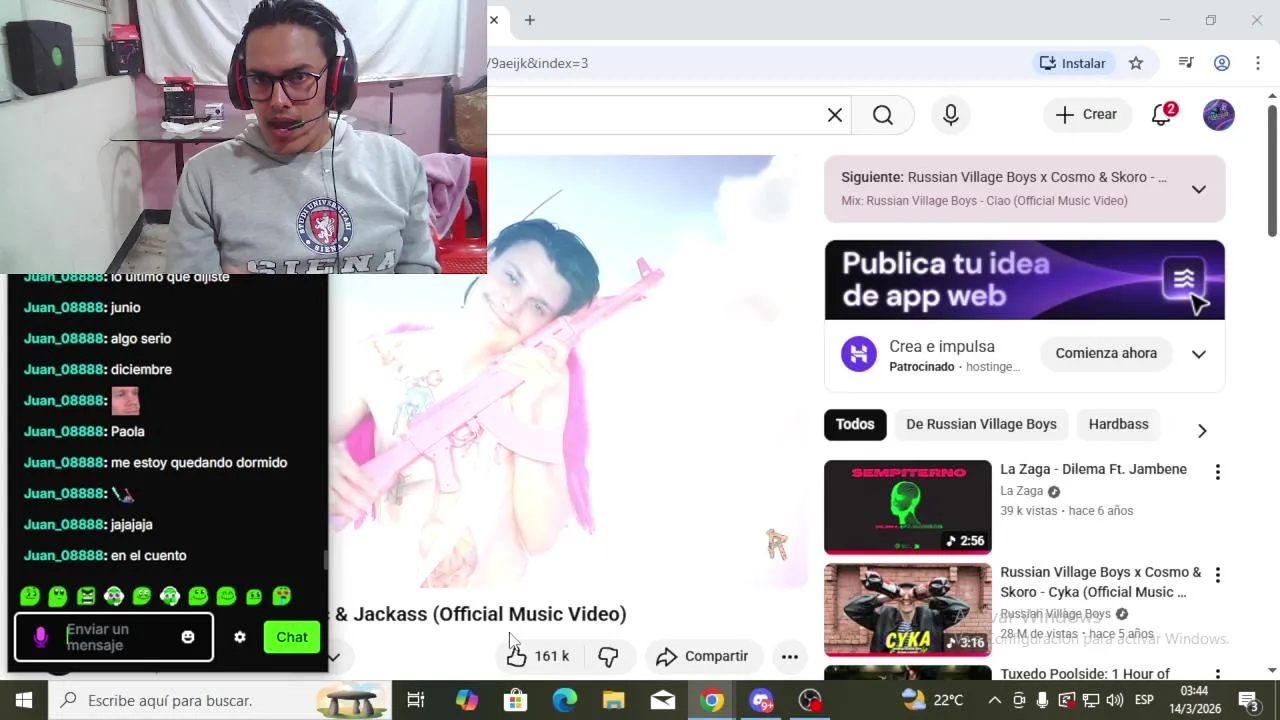Open Microsoft Store from taskbar
Viewport: 1280px width, 720px height.
pyautogui.click(x=515, y=700)
